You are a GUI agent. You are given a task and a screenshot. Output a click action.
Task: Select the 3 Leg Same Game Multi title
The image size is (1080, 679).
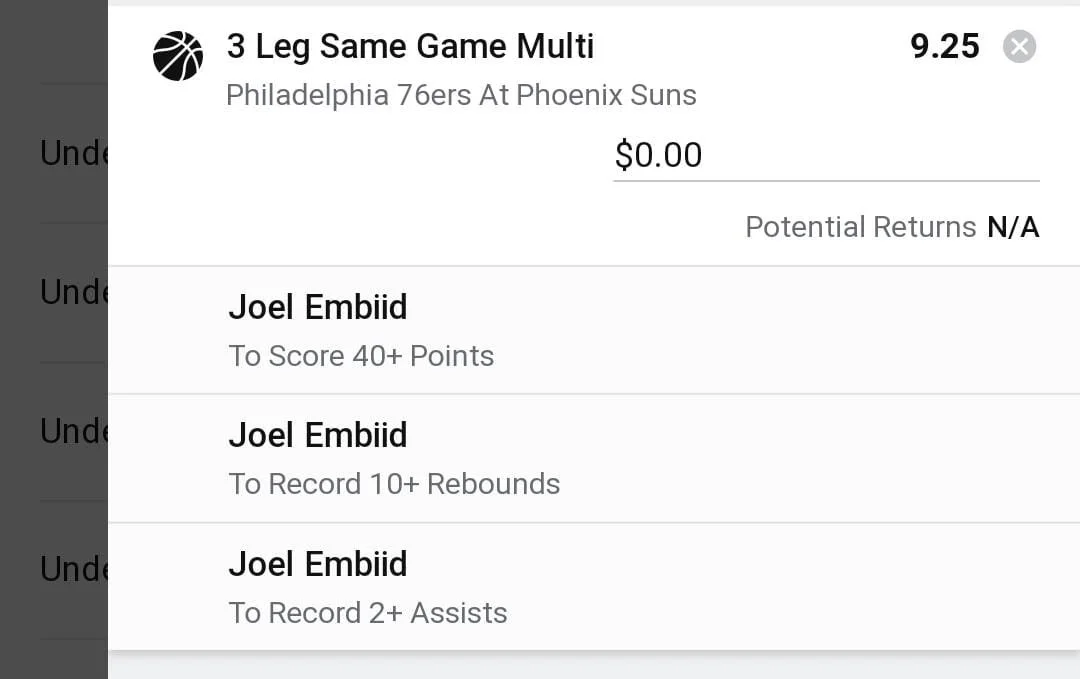[x=411, y=47]
